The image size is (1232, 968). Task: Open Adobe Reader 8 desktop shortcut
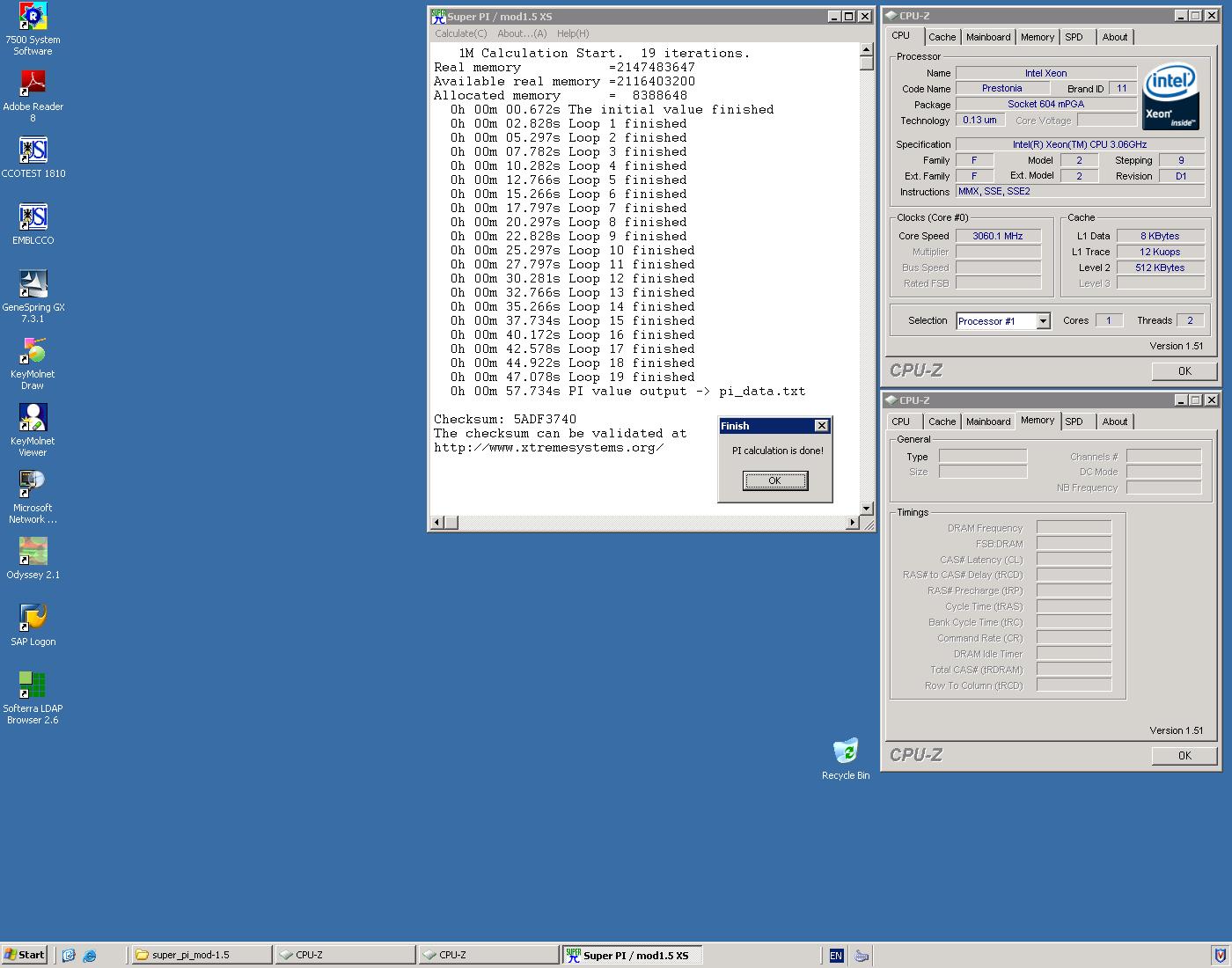(x=33, y=96)
